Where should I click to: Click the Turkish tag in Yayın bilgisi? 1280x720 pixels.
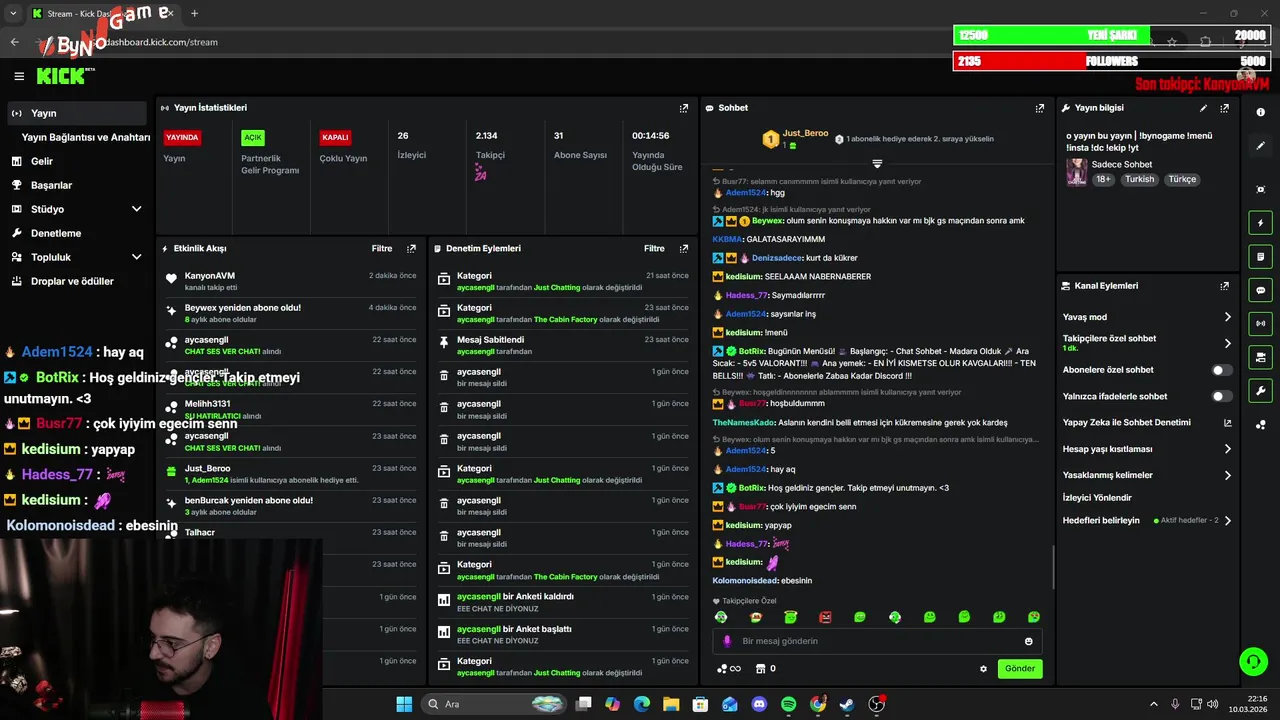1139,180
